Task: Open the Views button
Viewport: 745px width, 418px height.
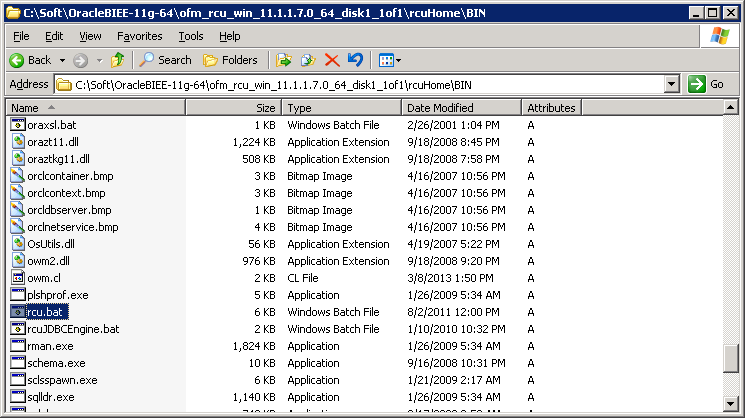Action: coord(386,60)
